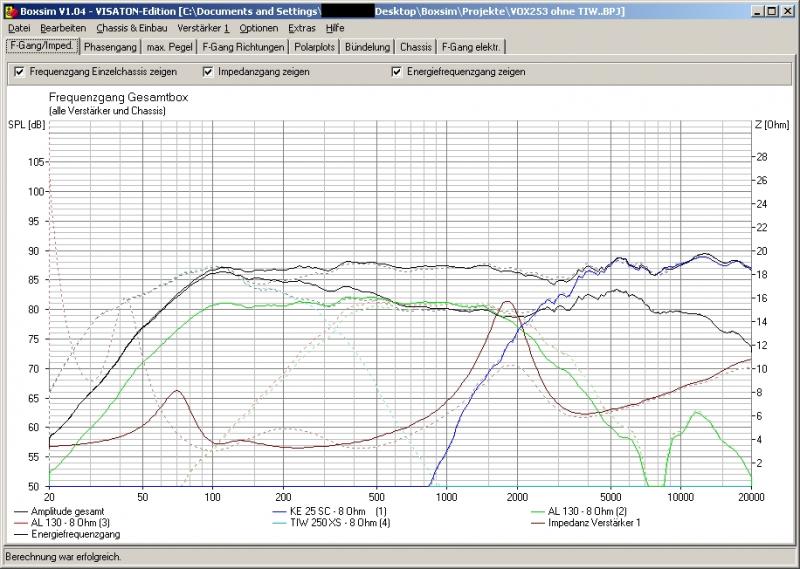Screen dimensions: 800x569
Task: Open the Hilfe menu
Action: point(335,28)
